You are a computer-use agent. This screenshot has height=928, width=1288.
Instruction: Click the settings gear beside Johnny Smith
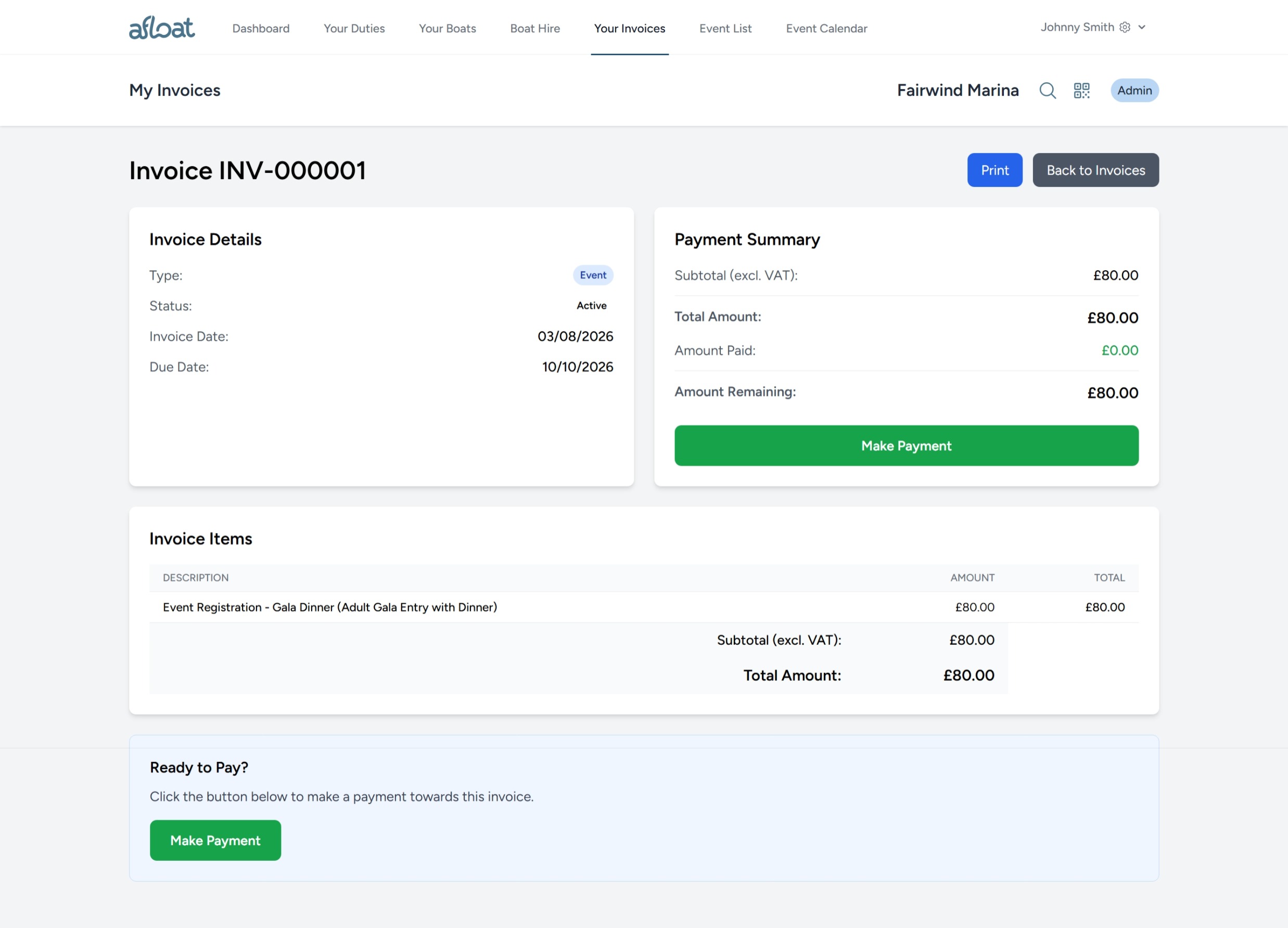pyautogui.click(x=1125, y=27)
